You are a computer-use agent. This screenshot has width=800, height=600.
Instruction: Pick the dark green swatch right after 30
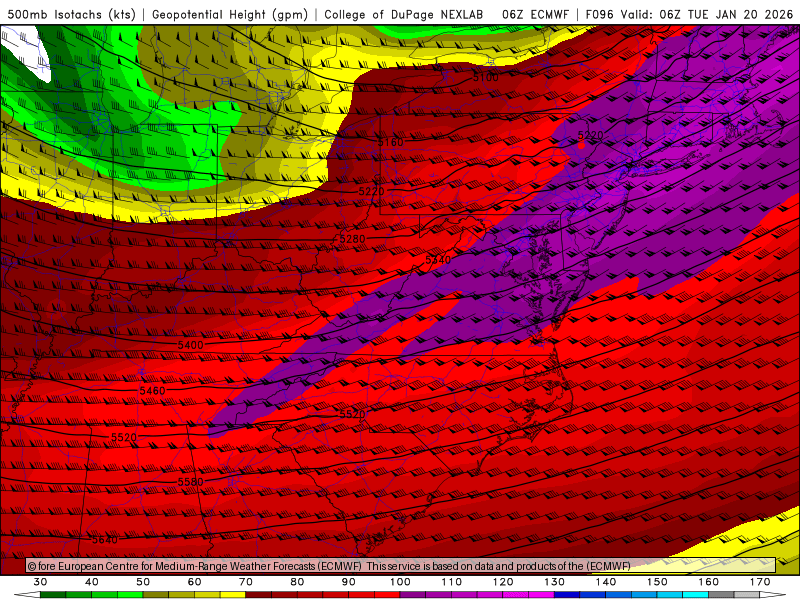[x=53, y=595]
